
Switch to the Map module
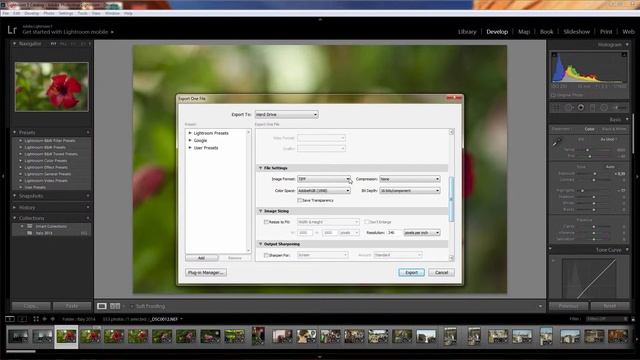[524, 31]
